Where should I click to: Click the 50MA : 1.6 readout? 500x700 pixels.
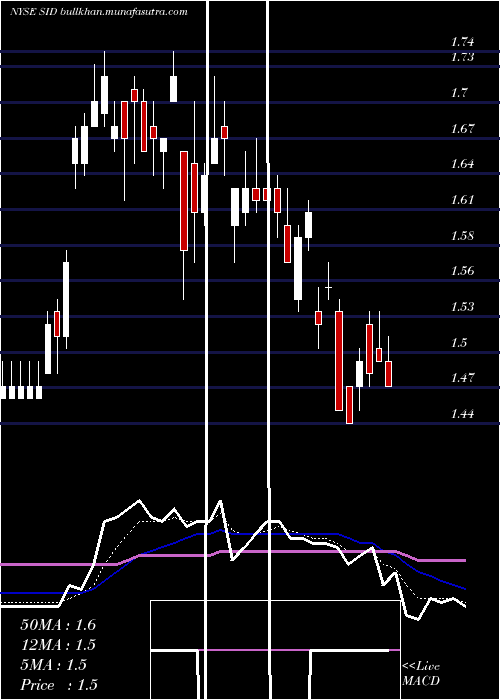click(58, 625)
